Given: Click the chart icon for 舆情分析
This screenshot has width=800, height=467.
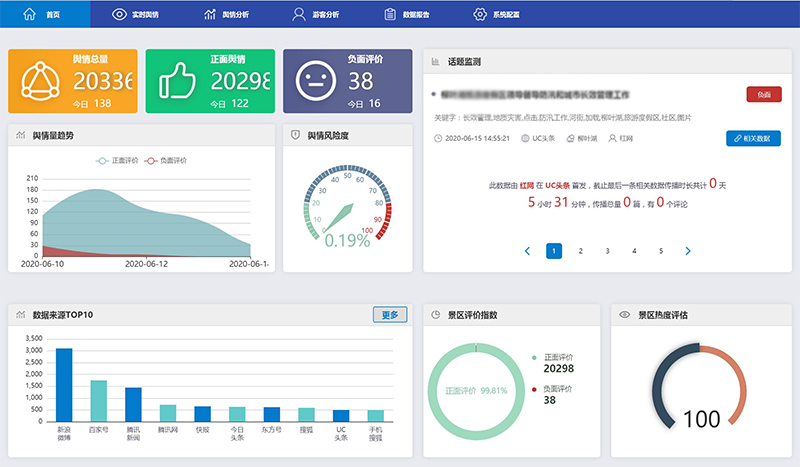Looking at the screenshot, I should click(x=209, y=14).
